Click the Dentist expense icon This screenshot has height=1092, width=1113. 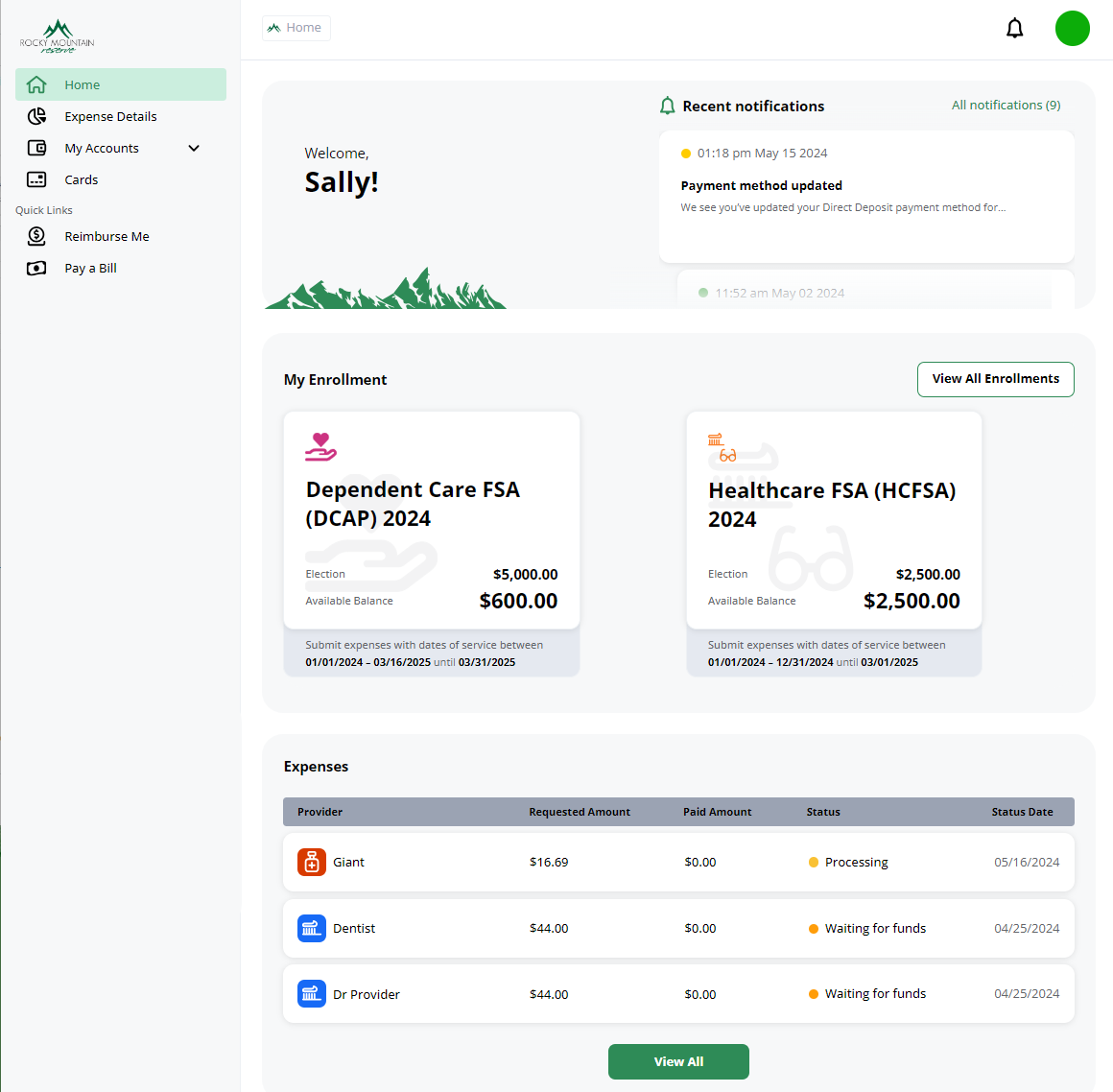click(312, 928)
